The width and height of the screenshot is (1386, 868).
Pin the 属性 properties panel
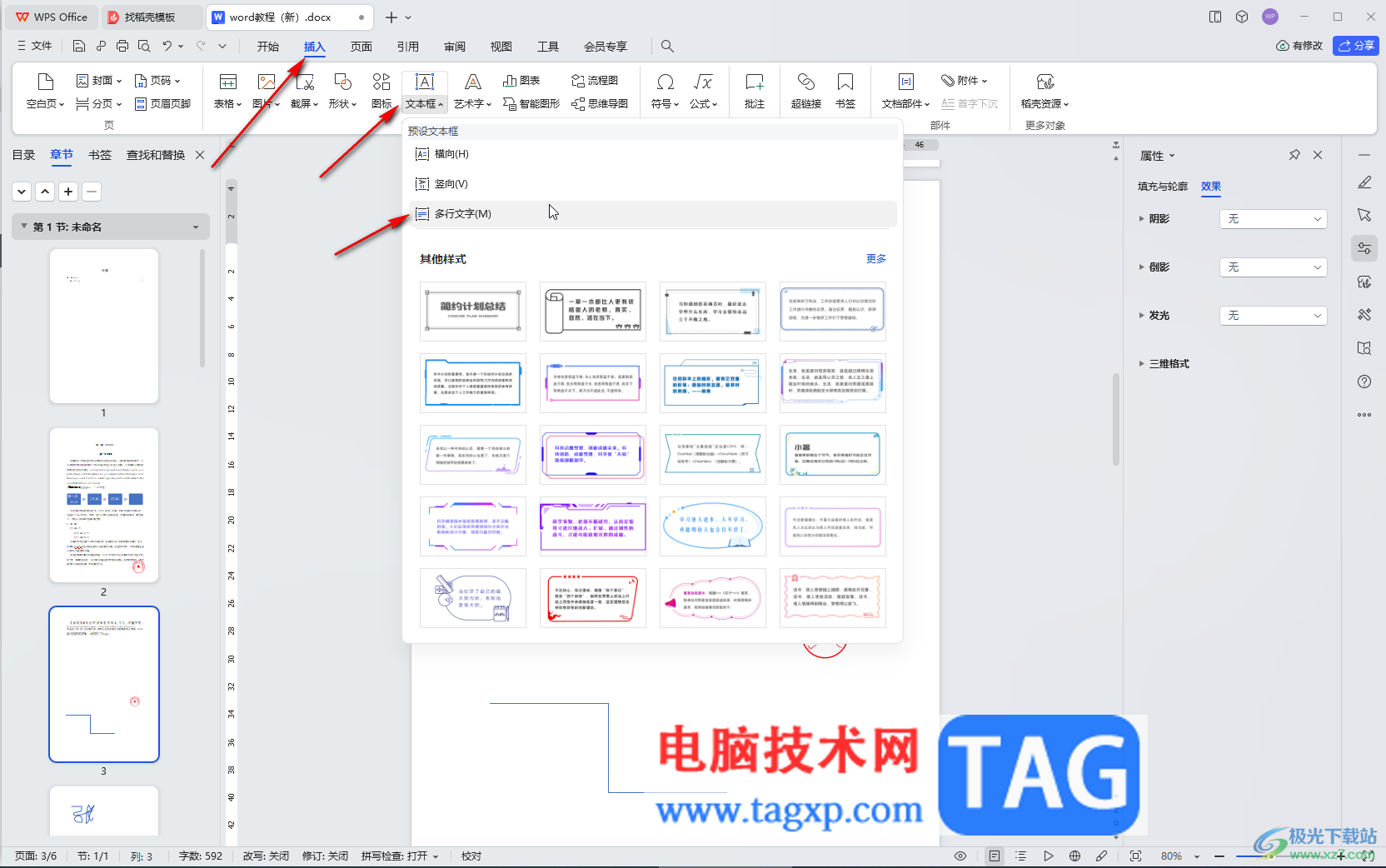pos(1294,155)
